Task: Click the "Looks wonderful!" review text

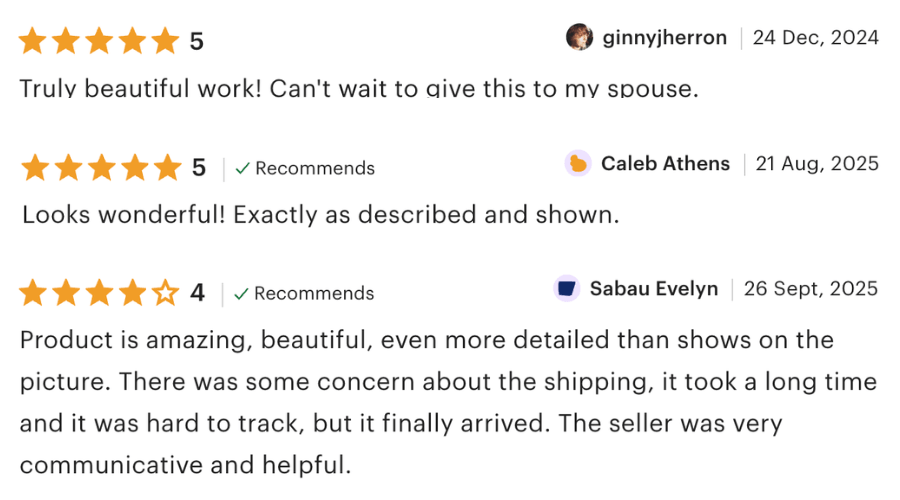Action: [x=320, y=215]
